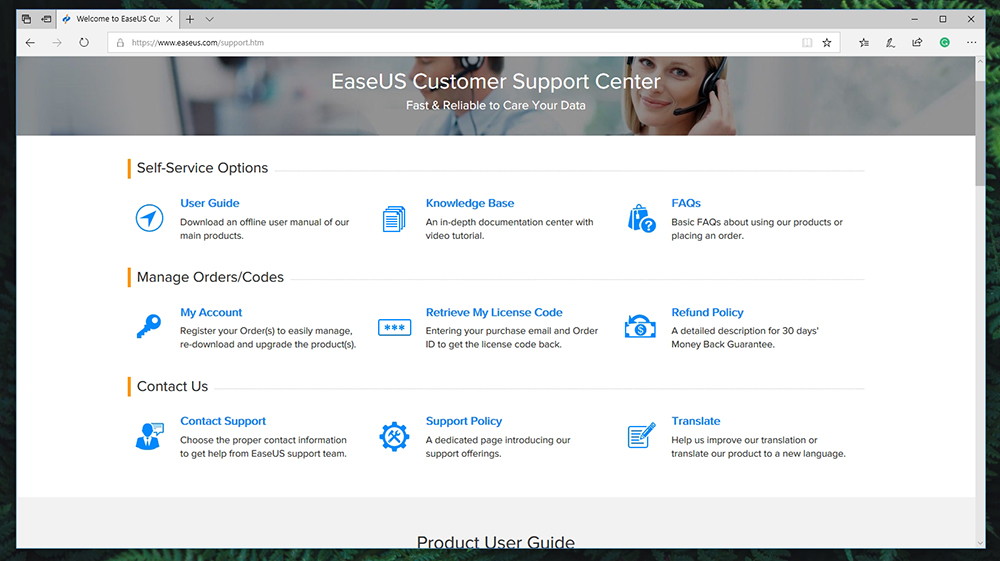The width and height of the screenshot is (1000, 561).
Task: Click the green Grammarly extension icon
Action: (945, 43)
